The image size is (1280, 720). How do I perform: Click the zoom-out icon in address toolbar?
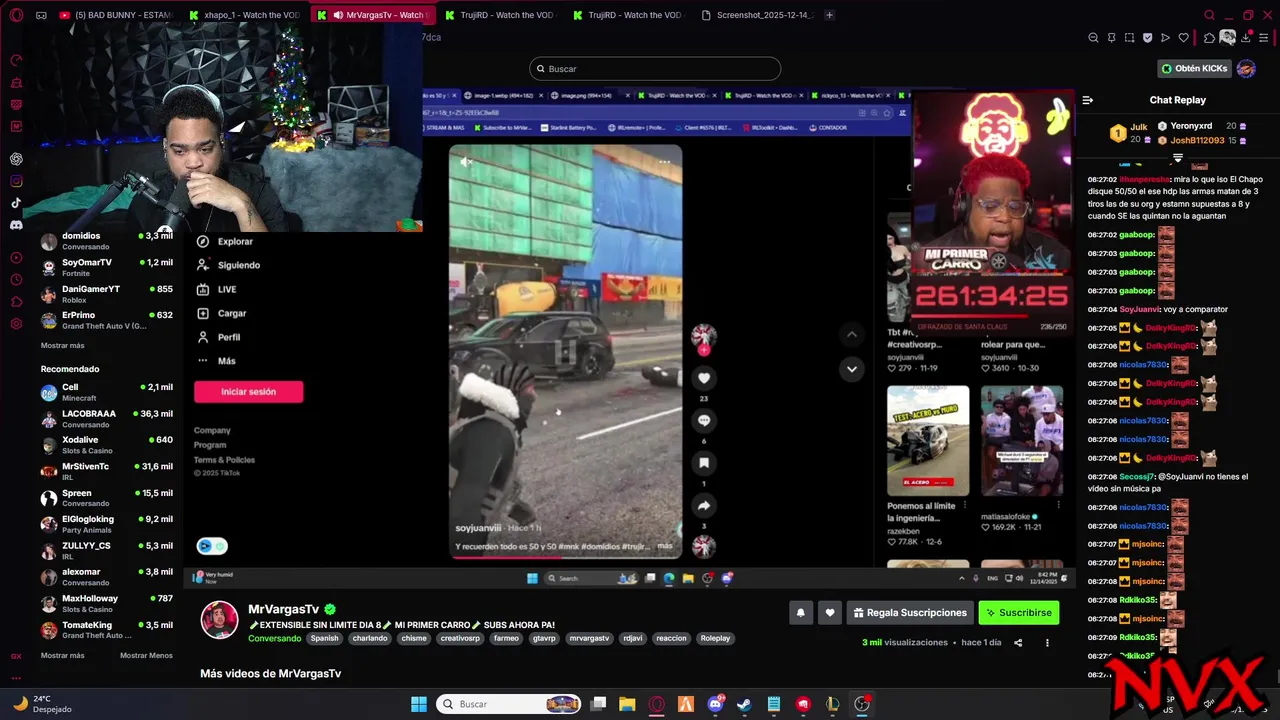click(x=1093, y=38)
